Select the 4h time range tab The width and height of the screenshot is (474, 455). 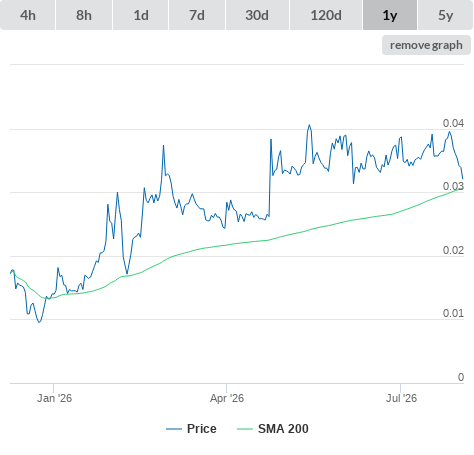(x=28, y=15)
